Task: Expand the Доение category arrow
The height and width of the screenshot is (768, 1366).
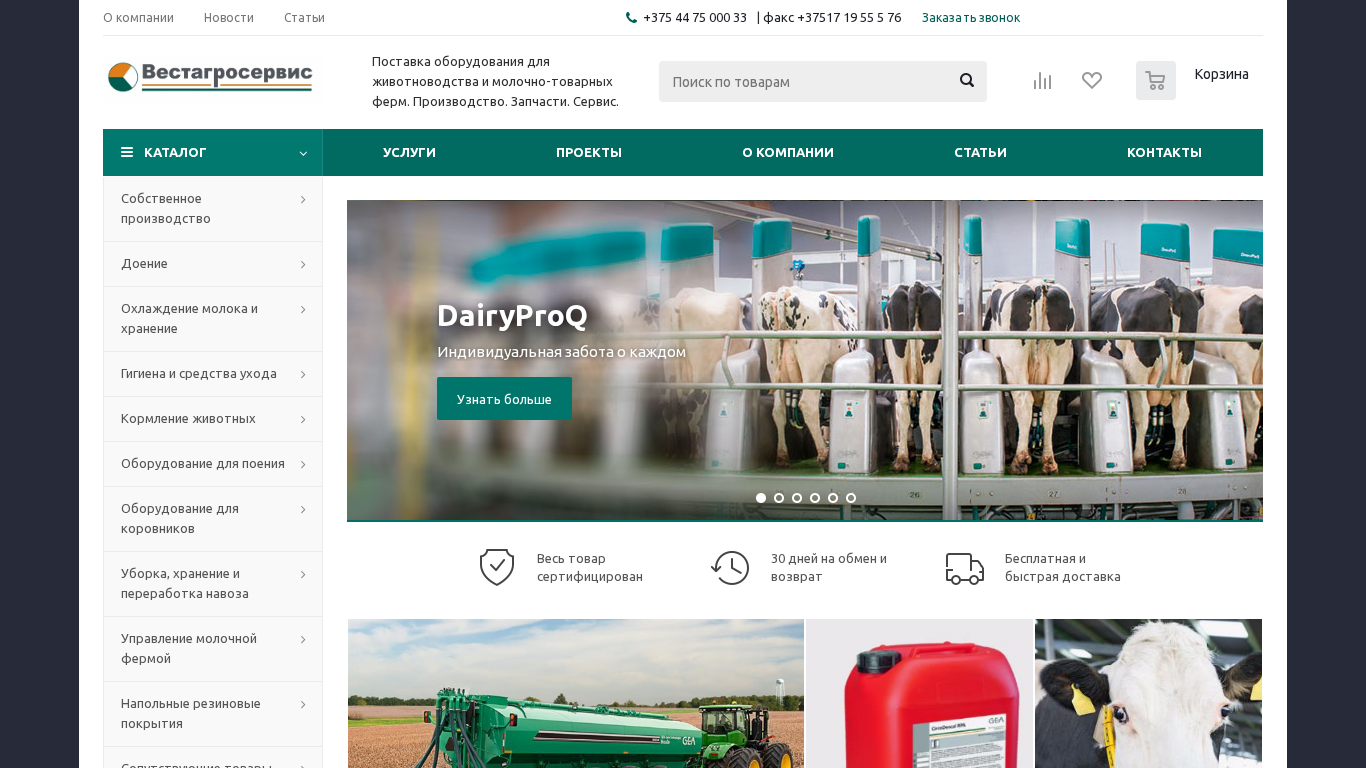Action: point(303,265)
